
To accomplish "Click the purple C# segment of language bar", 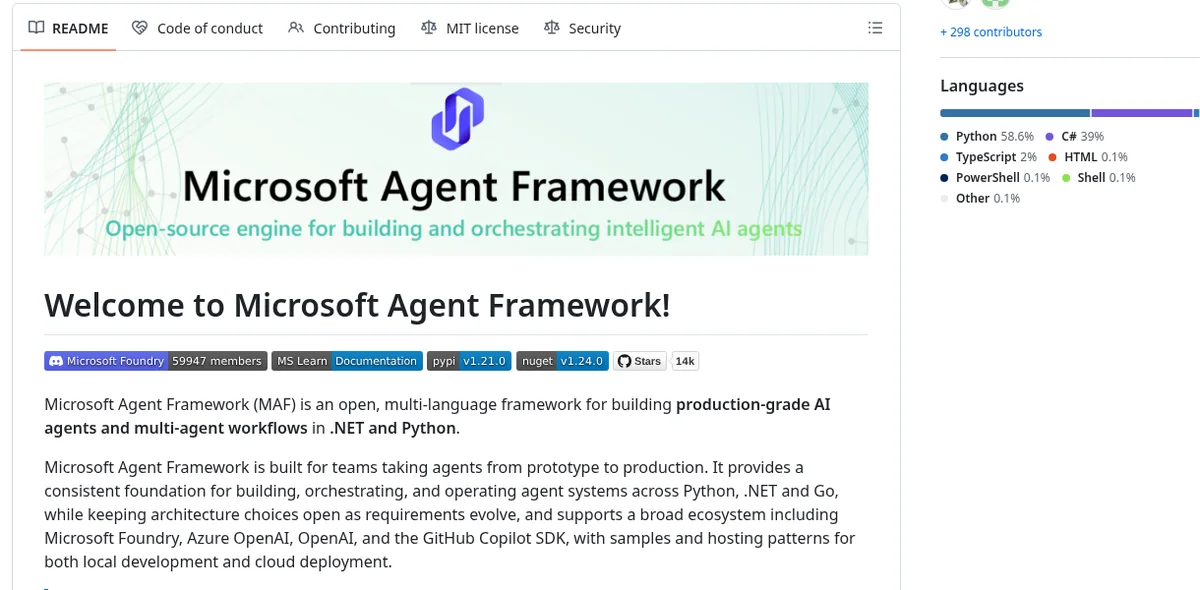I will (1142, 113).
